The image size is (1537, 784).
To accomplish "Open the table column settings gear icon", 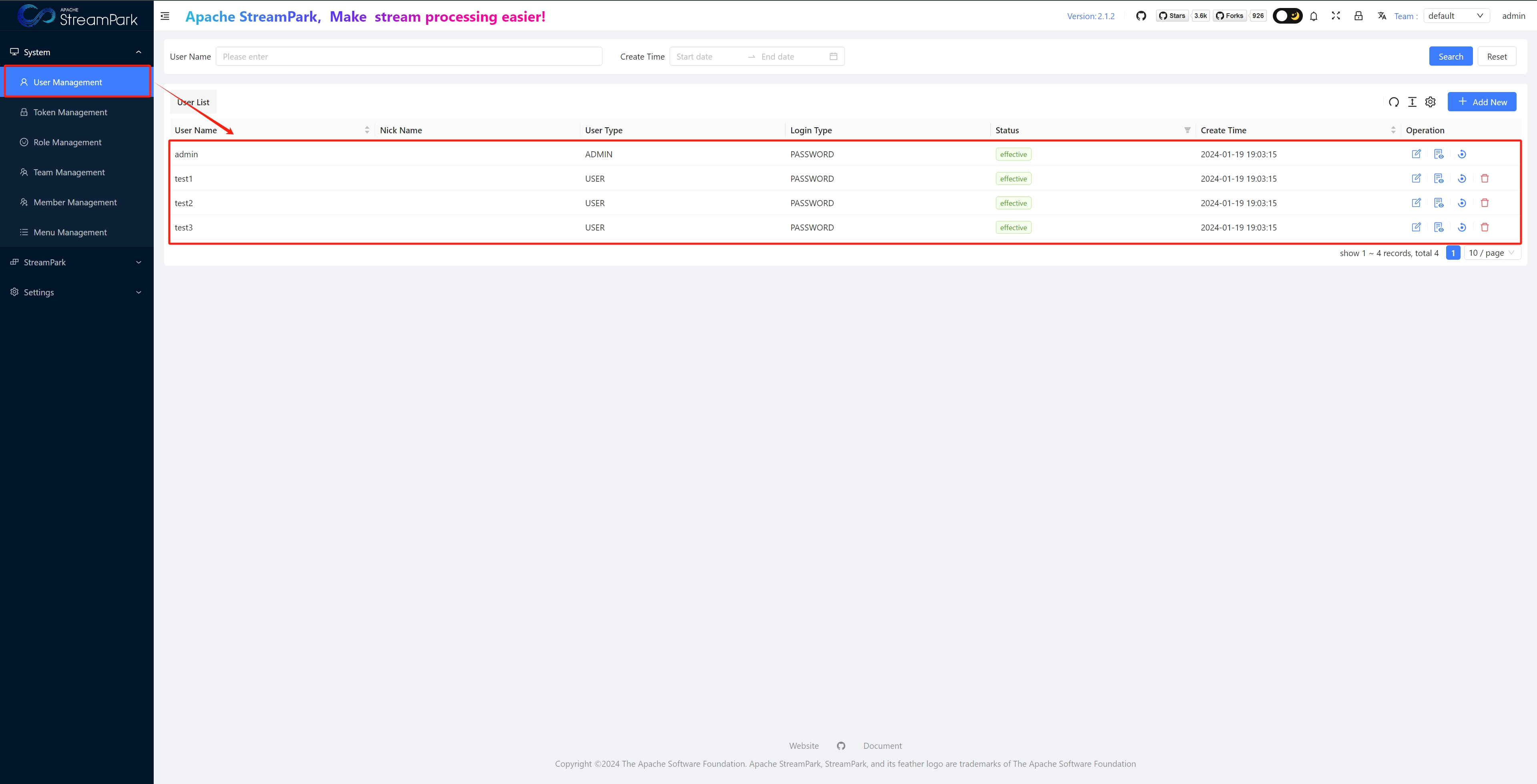I will (x=1430, y=102).
